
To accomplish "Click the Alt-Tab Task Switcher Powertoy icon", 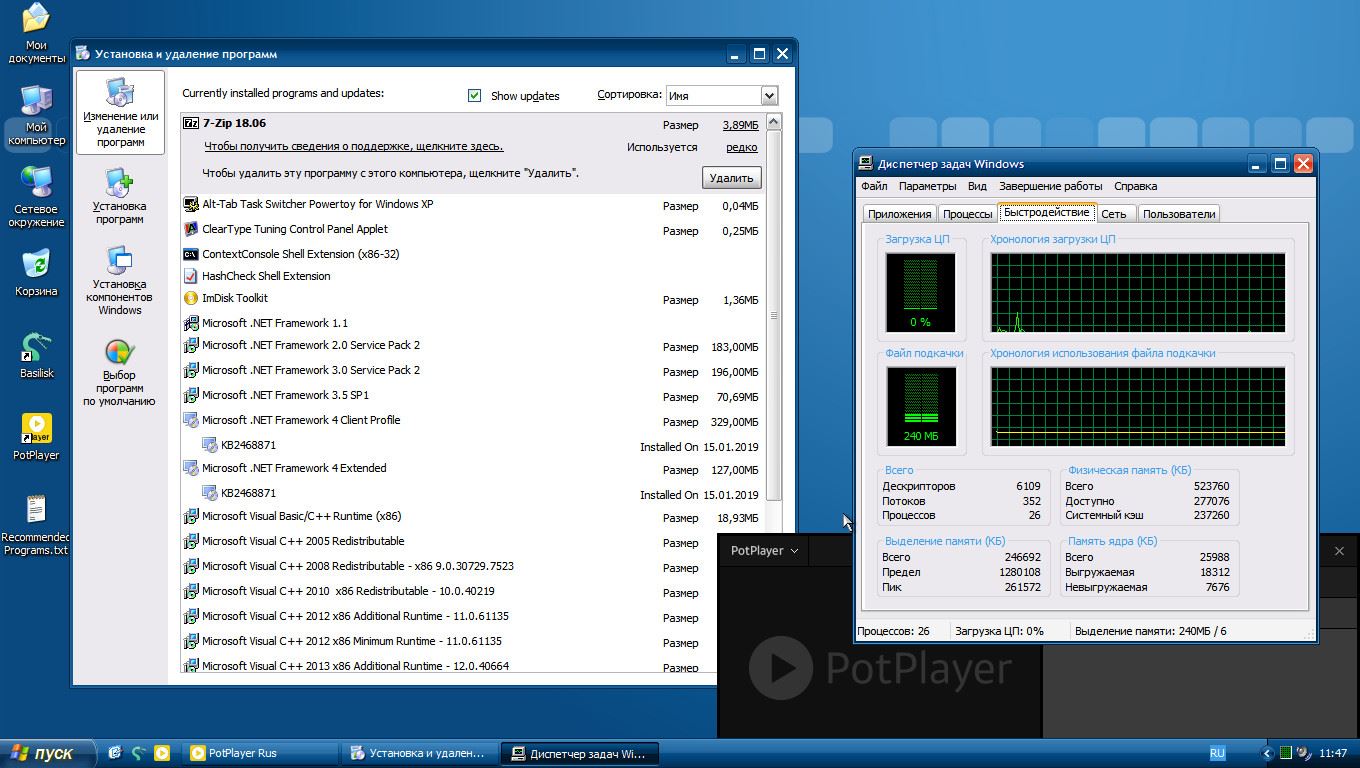I will point(192,205).
